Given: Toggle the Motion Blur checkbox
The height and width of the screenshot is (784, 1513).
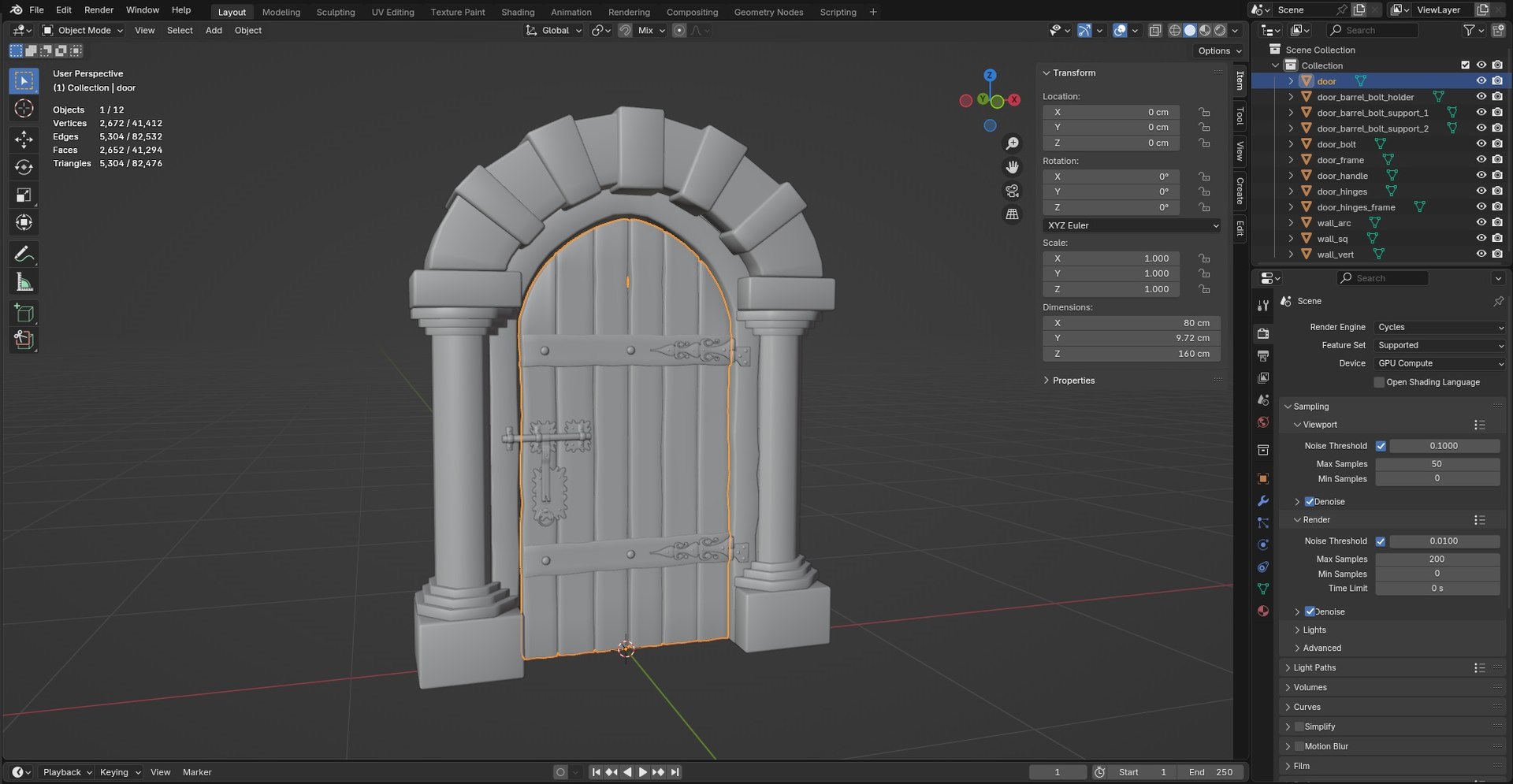Looking at the screenshot, I should 1299,746.
